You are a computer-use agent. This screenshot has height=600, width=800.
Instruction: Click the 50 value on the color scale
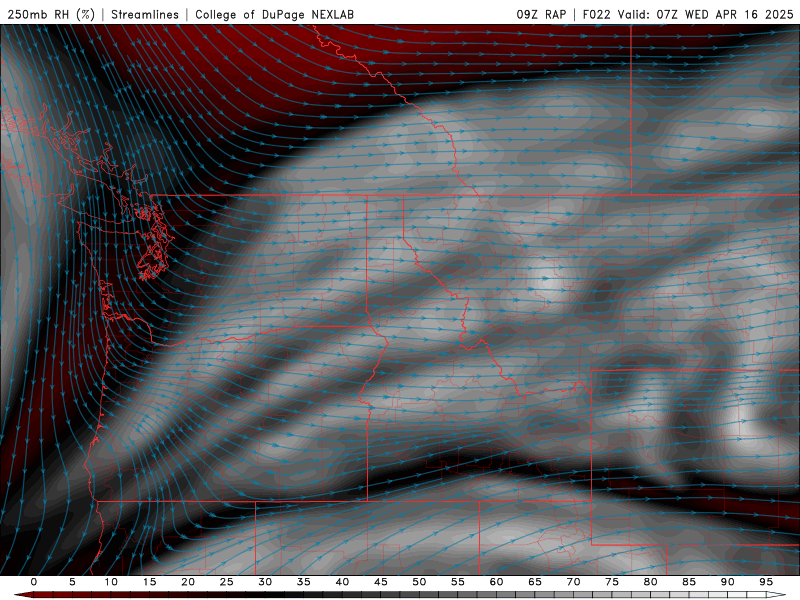[x=419, y=582]
